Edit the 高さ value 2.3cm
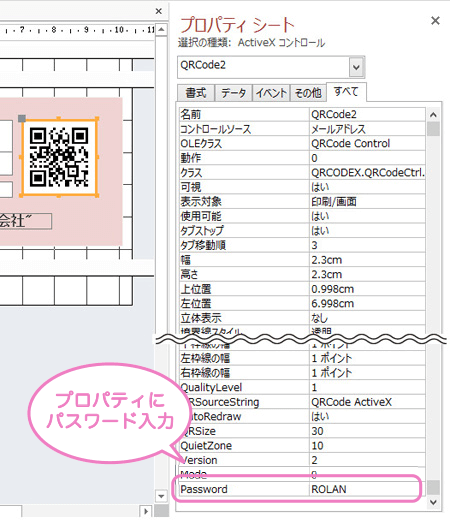Image resolution: width=450 pixels, height=526 pixels. click(367, 274)
